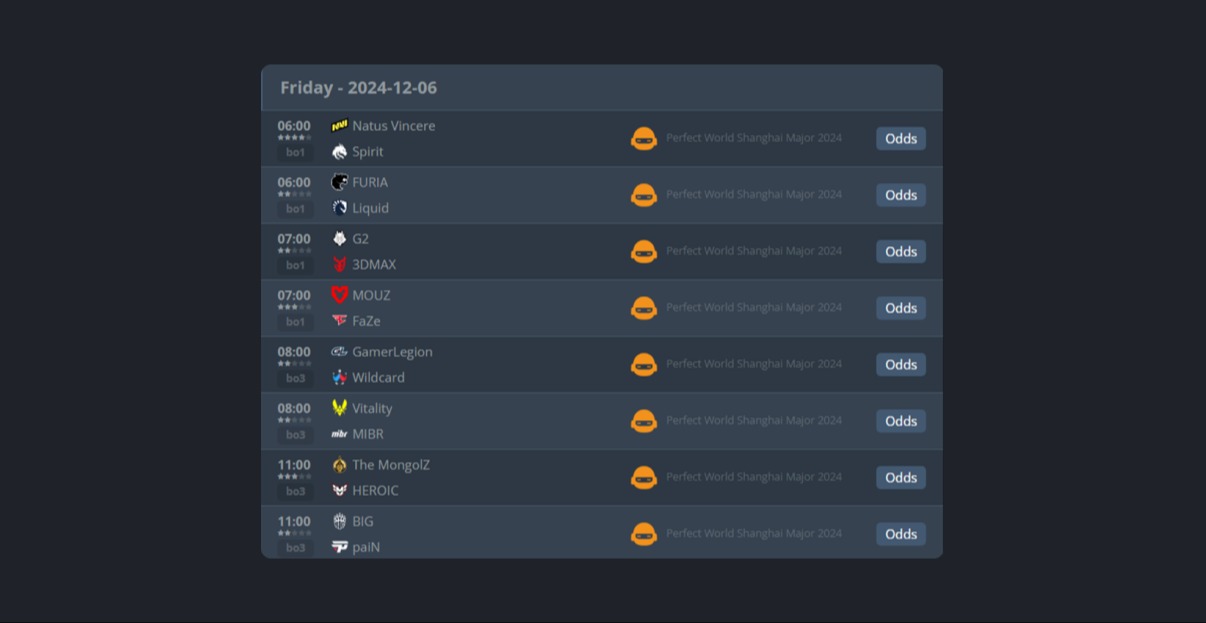The width and height of the screenshot is (1206, 623).
Task: Click the Vitality bee logo
Action: tap(340, 408)
